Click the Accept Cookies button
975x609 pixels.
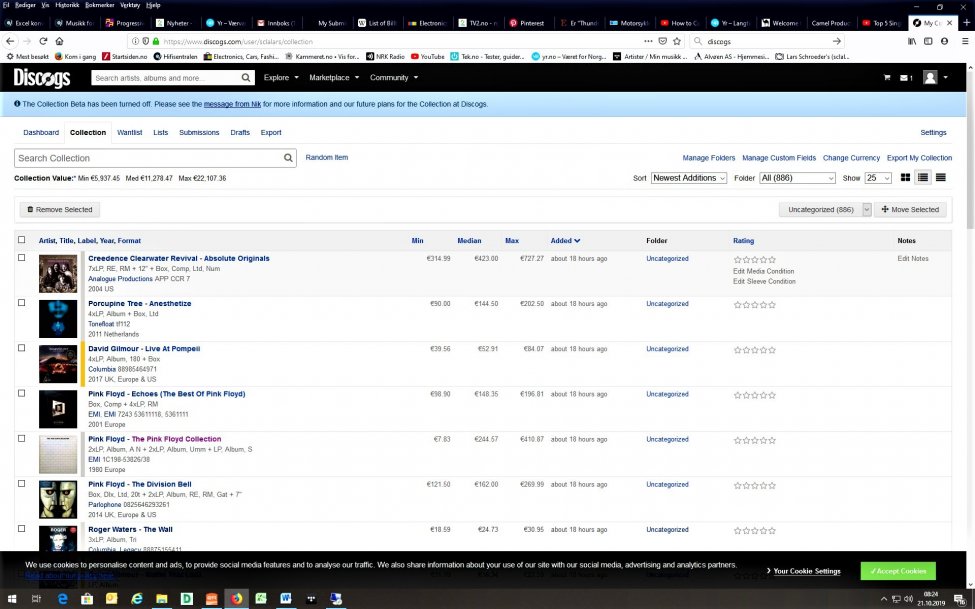[897, 571]
